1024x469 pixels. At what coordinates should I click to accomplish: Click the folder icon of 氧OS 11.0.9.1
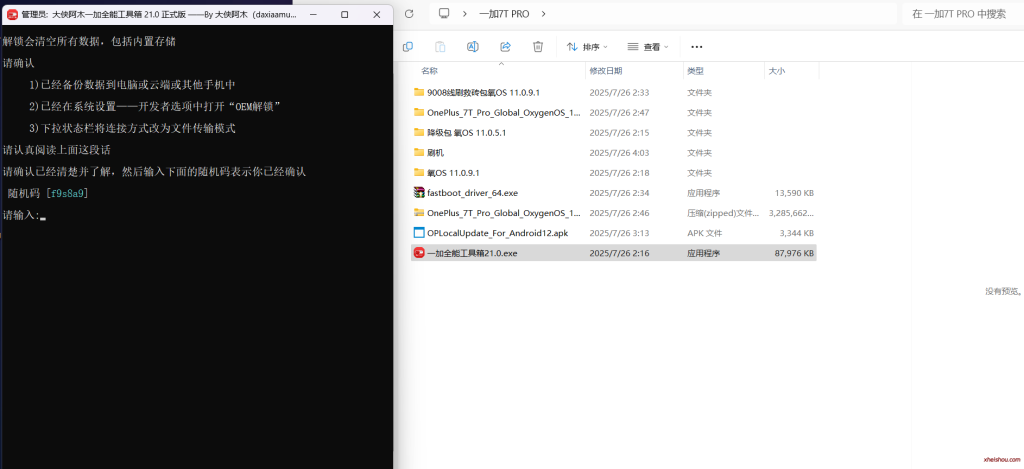pyautogui.click(x=419, y=173)
